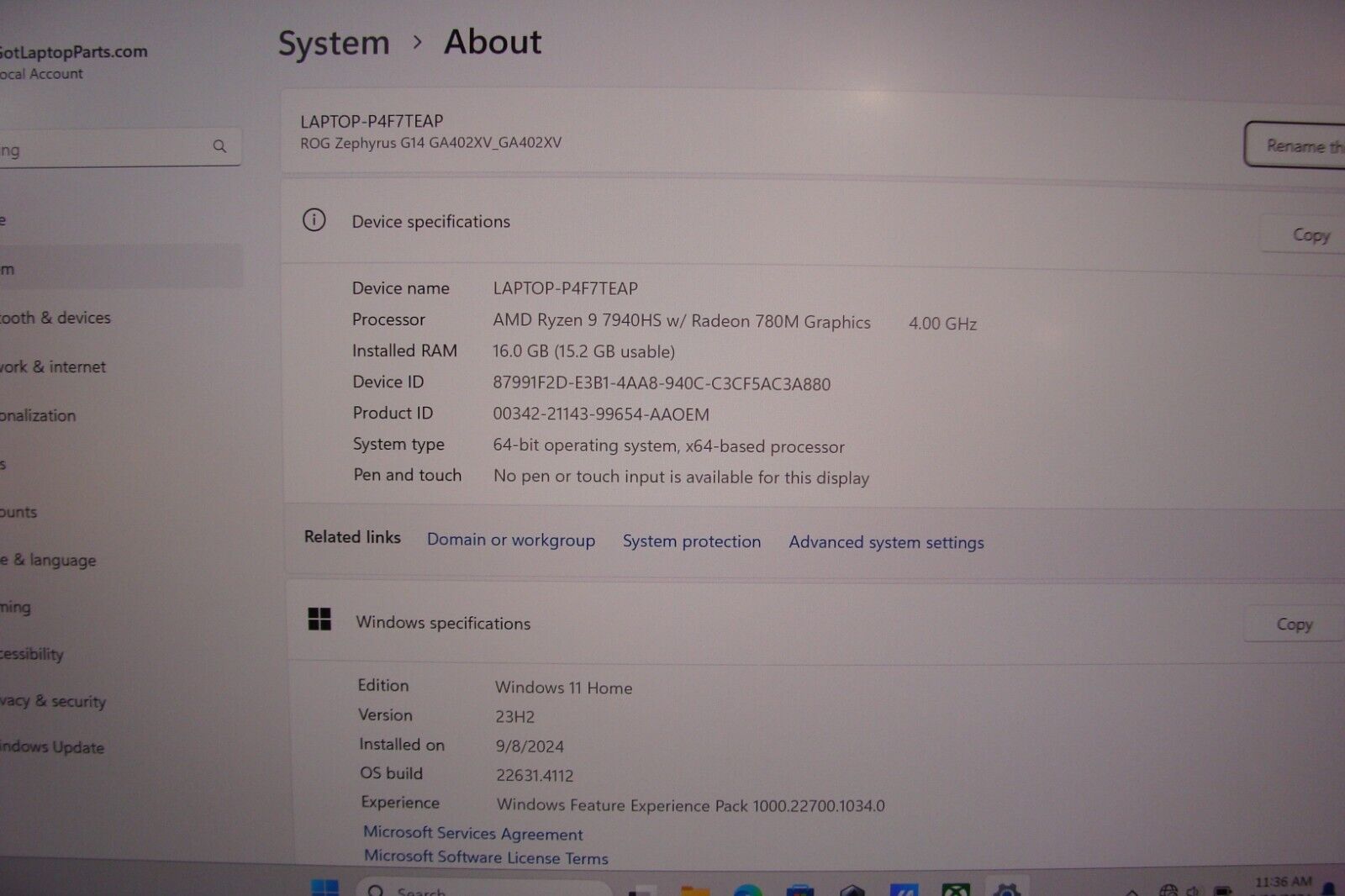Click the network globe icon in system tray
This screenshot has height=896, width=1345.
coord(1168,890)
